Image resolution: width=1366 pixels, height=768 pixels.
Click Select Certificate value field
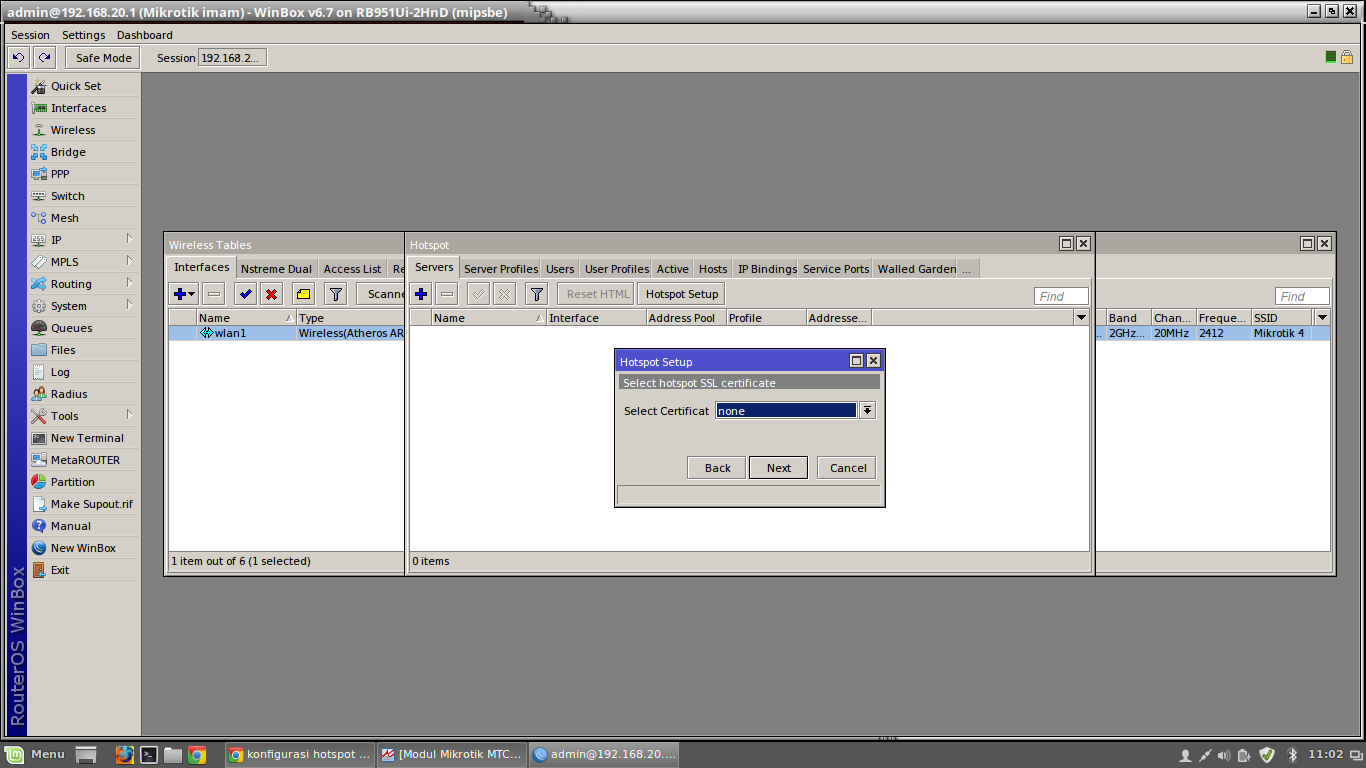coord(786,411)
